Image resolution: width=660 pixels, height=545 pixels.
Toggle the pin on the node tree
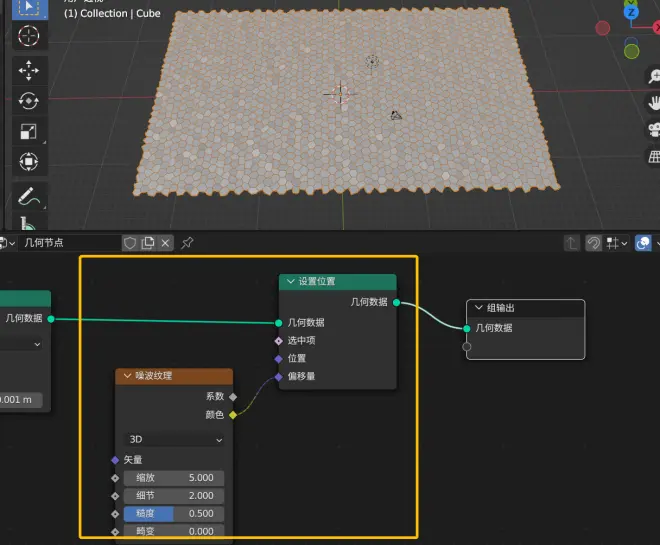coord(187,243)
